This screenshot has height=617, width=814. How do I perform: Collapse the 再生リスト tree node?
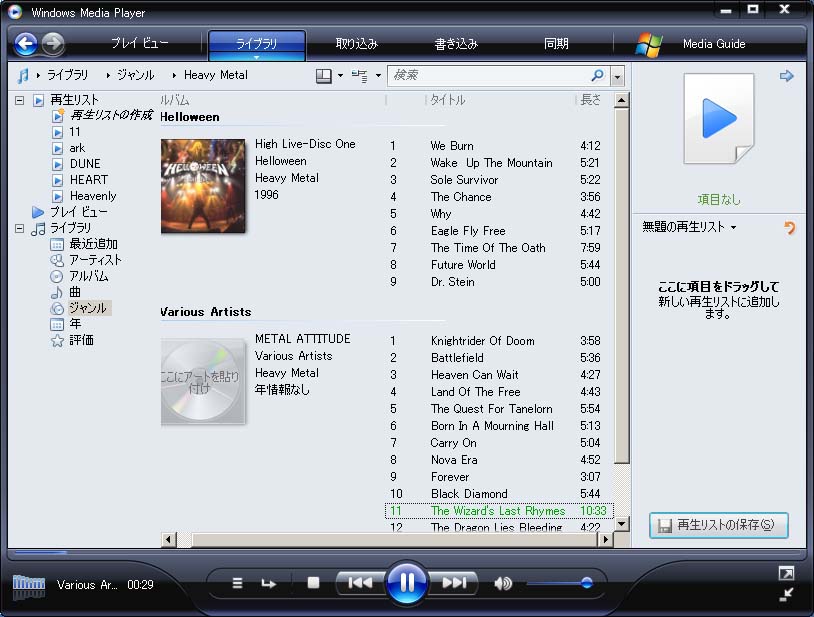click(20, 100)
